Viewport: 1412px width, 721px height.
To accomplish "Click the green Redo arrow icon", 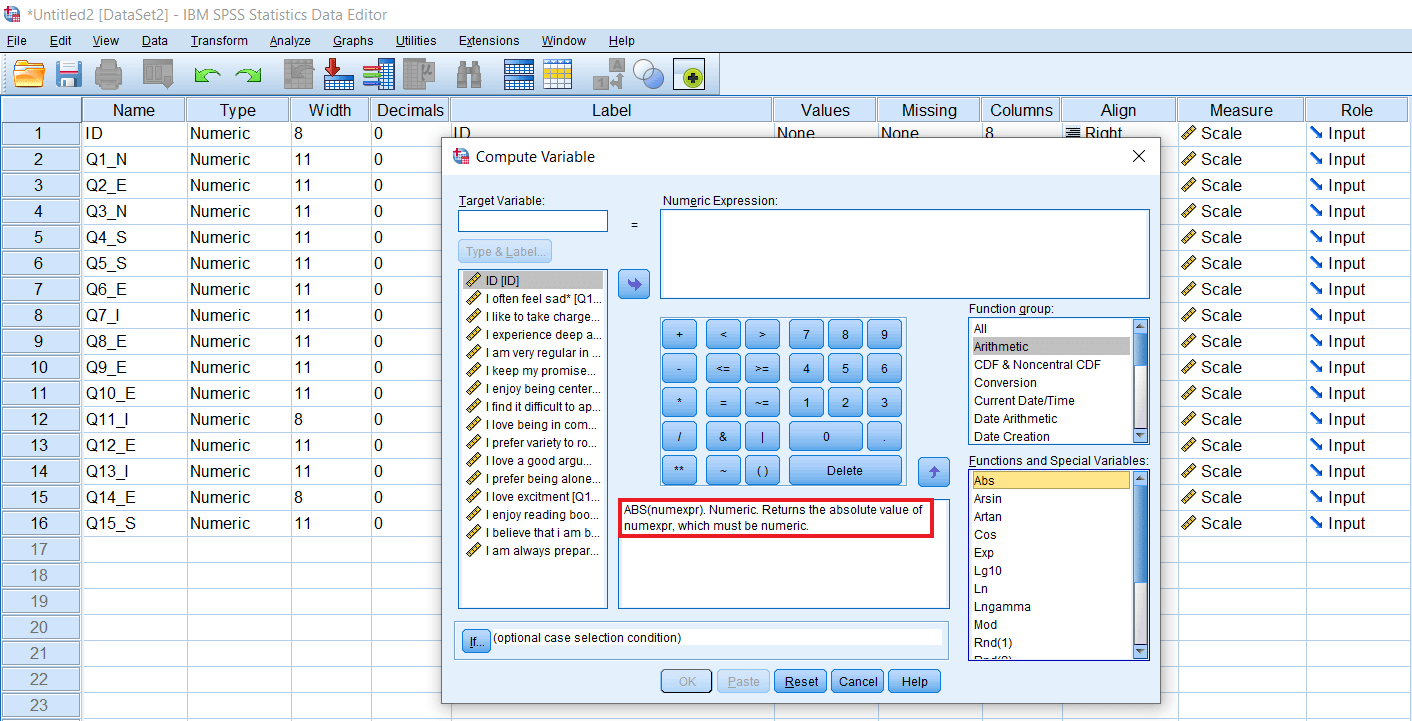I will coord(247,75).
